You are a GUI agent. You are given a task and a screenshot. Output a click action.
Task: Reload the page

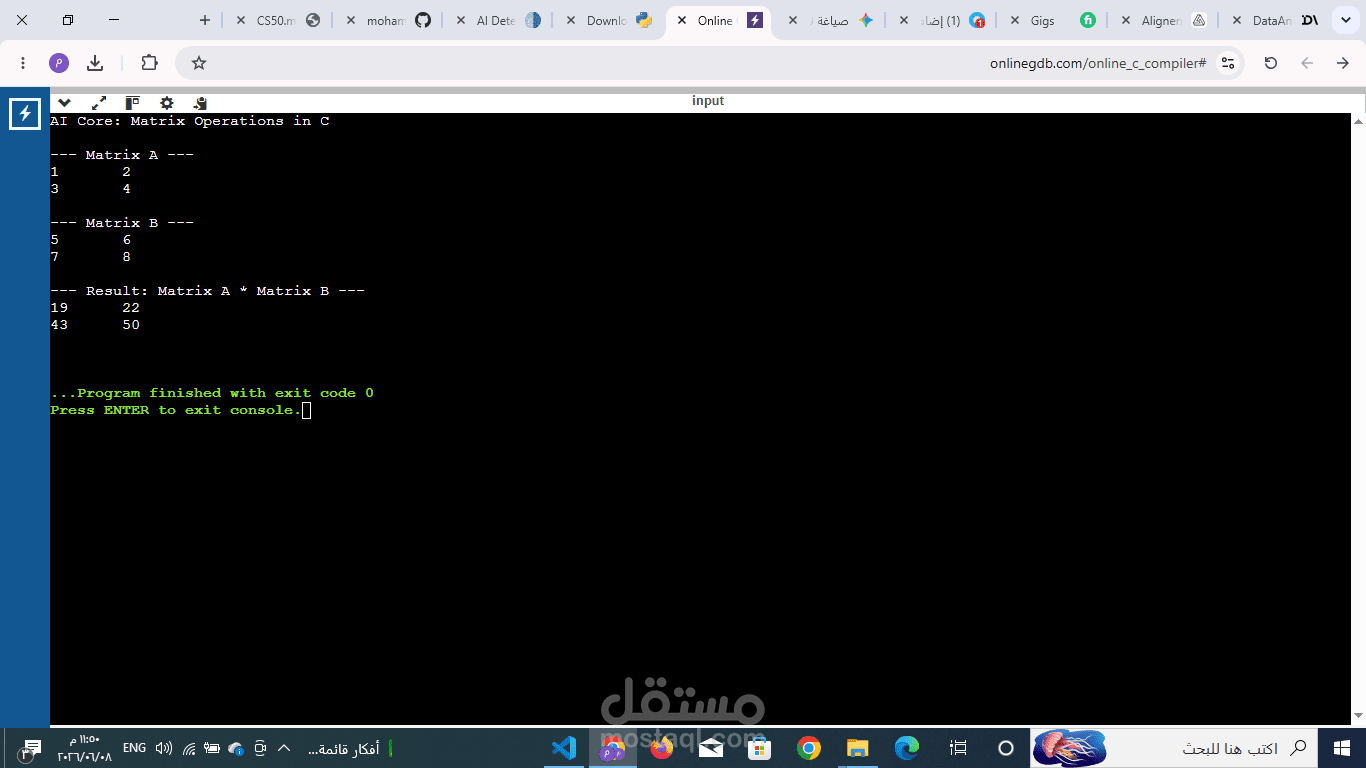pos(1271,63)
